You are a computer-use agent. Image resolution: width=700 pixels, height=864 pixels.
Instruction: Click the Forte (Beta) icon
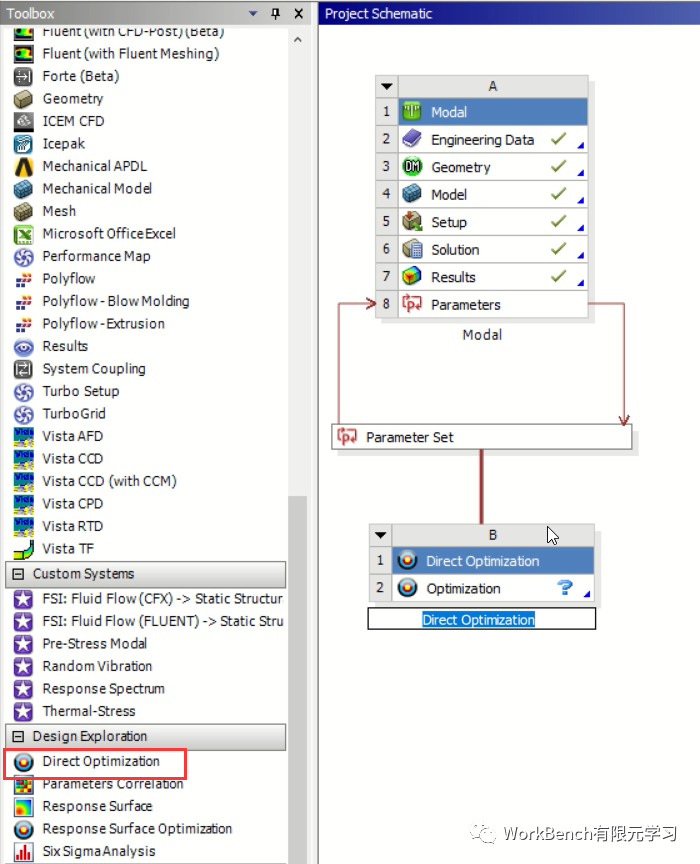pos(23,77)
